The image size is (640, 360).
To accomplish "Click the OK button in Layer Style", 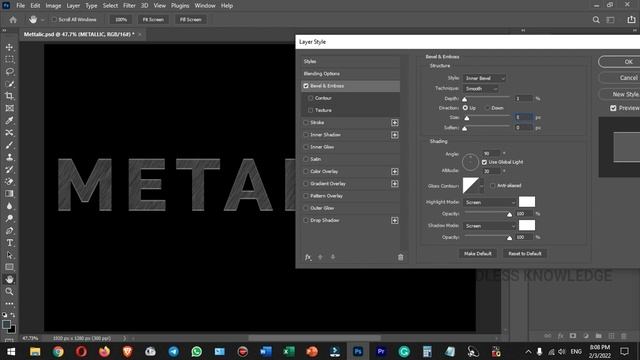I will 620,62.
